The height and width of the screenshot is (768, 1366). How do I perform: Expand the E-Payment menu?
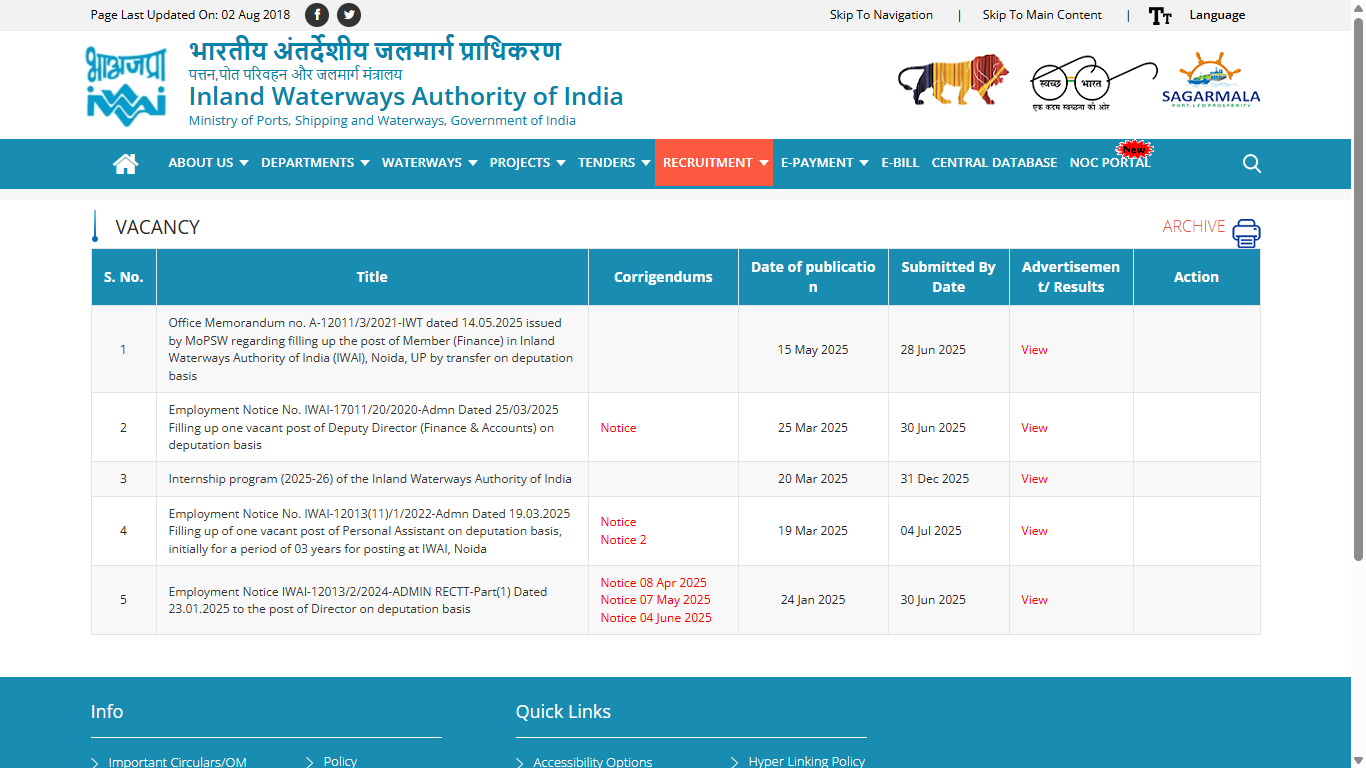point(824,163)
